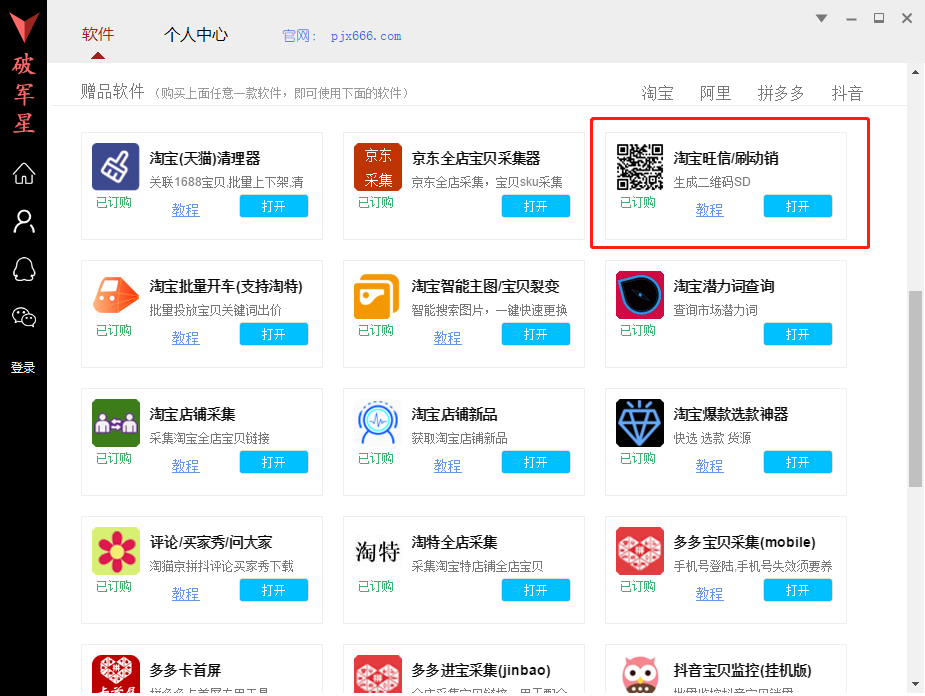925x696 pixels.
Task: Open 淘特全店采集 with 打开 button
Action: pos(536,590)
